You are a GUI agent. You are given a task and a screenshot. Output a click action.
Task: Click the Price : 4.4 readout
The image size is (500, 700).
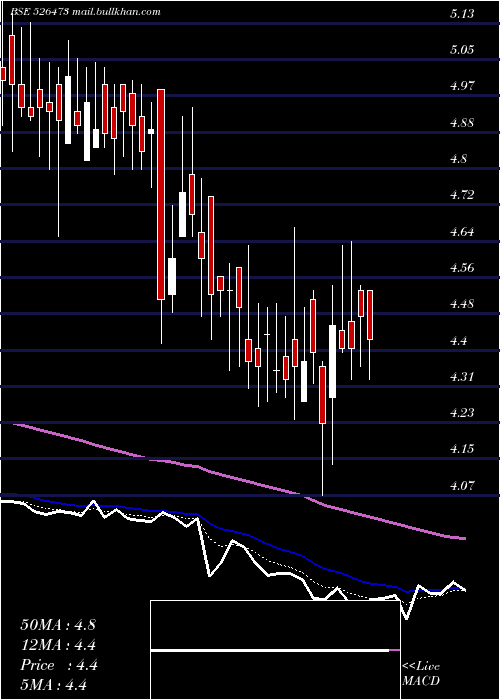click(58, 665)
